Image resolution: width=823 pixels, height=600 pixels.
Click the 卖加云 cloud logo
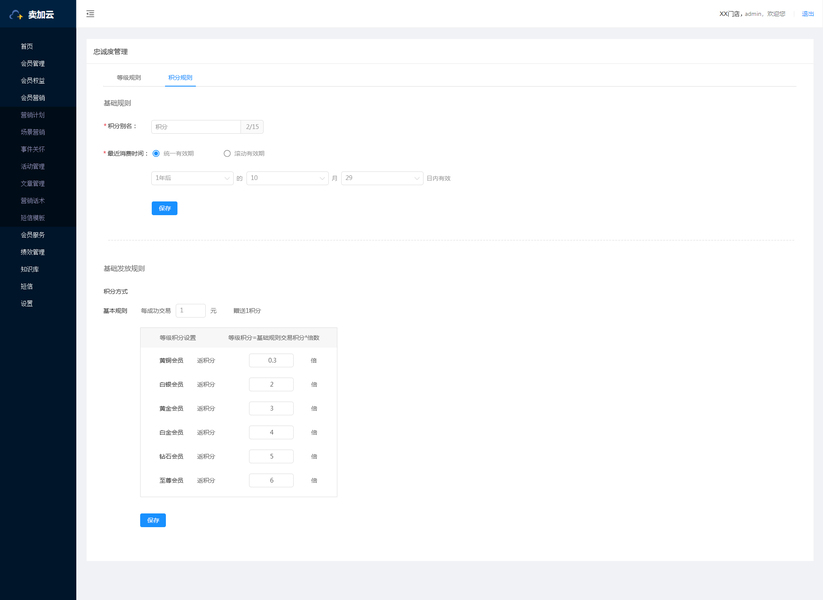click(x=16, y=15)
